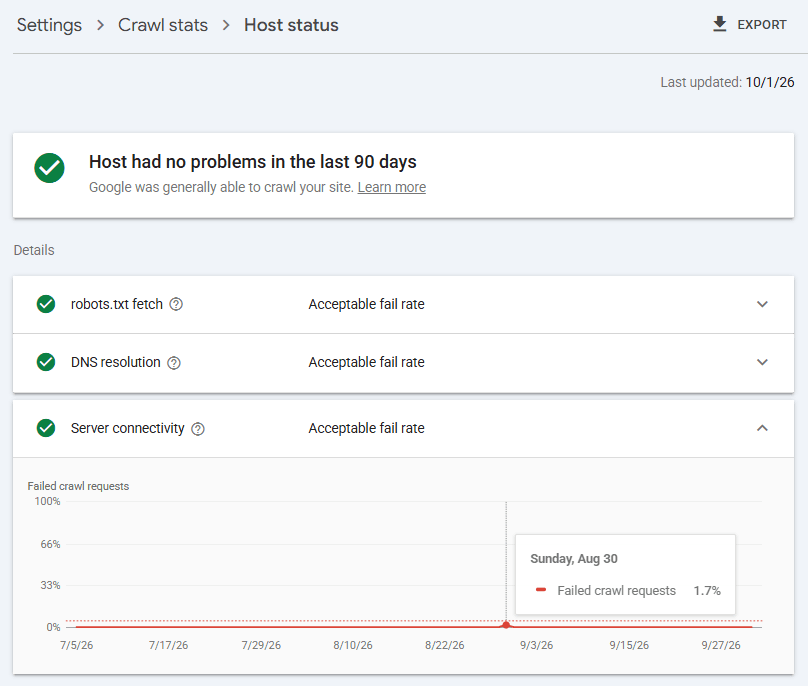Screen dimensions: 808x686
Task: Click the 8/22/26 x-axis date
Action: pyautogui.click(x=445, y=645)
